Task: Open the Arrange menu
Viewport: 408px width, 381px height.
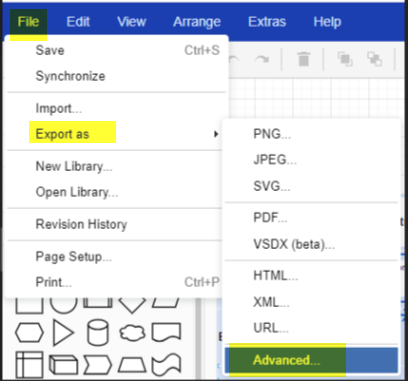Action: click(x=197, y=22)
